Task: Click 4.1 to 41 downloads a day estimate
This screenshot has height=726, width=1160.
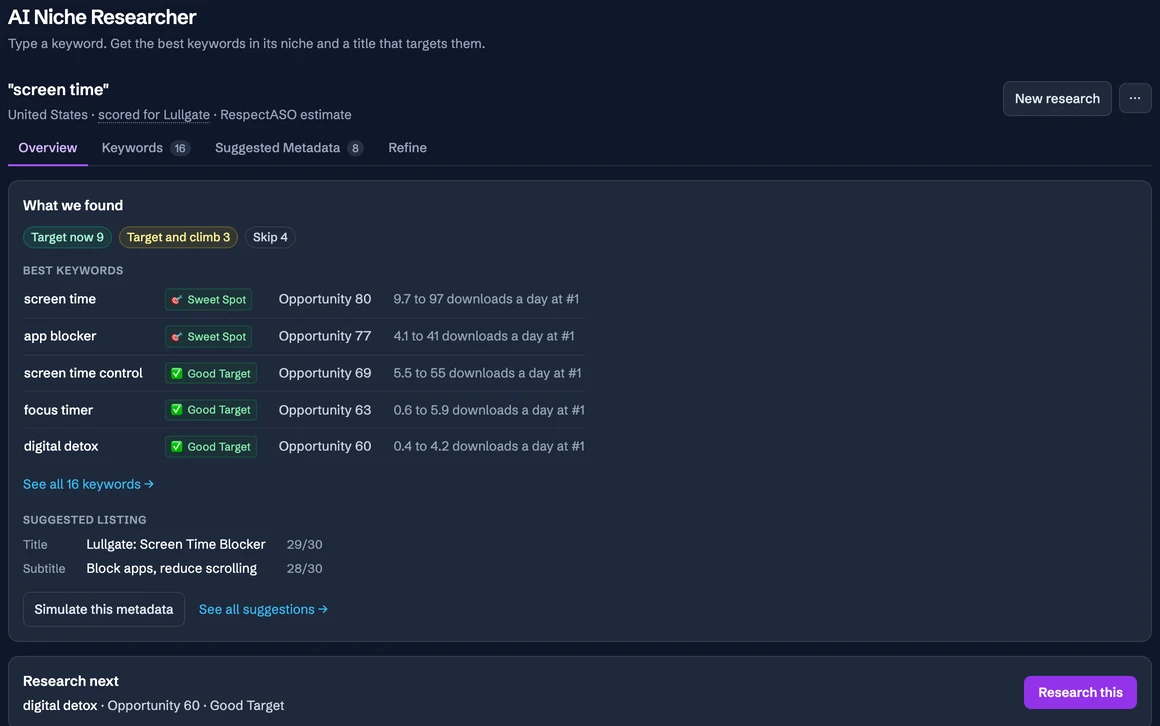Action: (x=484, y=336)
